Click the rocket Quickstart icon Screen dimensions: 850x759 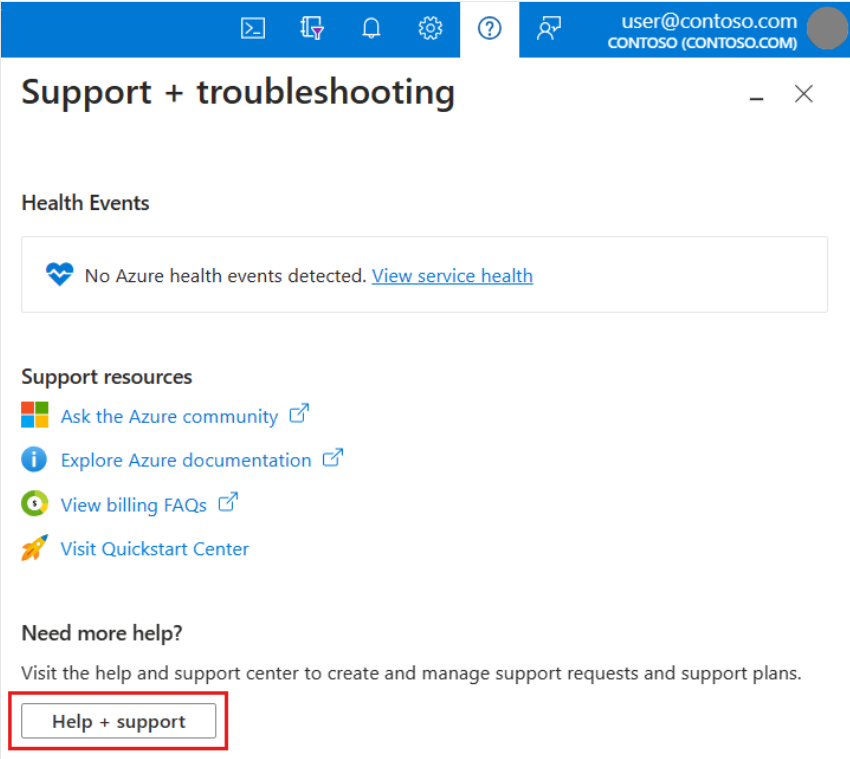pyautogui.click(x=34, y=548)
